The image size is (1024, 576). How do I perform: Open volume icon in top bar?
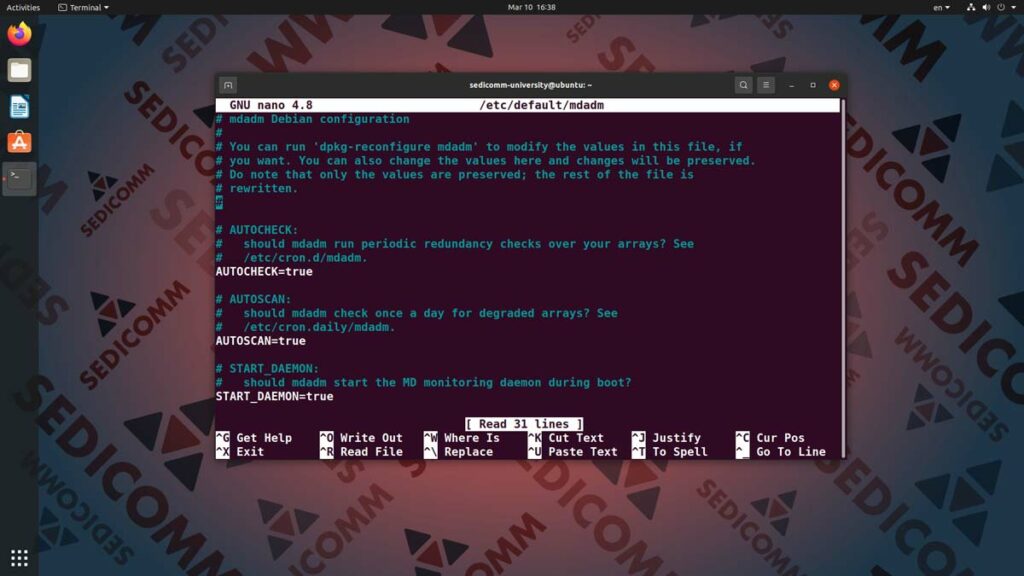click(986, 7)
